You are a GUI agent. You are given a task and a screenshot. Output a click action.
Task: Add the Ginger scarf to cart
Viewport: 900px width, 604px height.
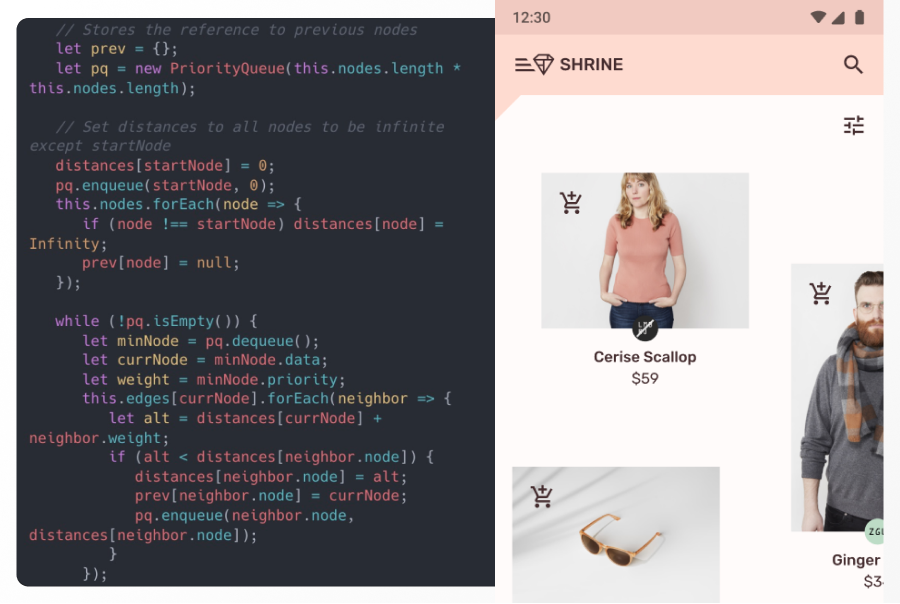(x=820, y=293)
